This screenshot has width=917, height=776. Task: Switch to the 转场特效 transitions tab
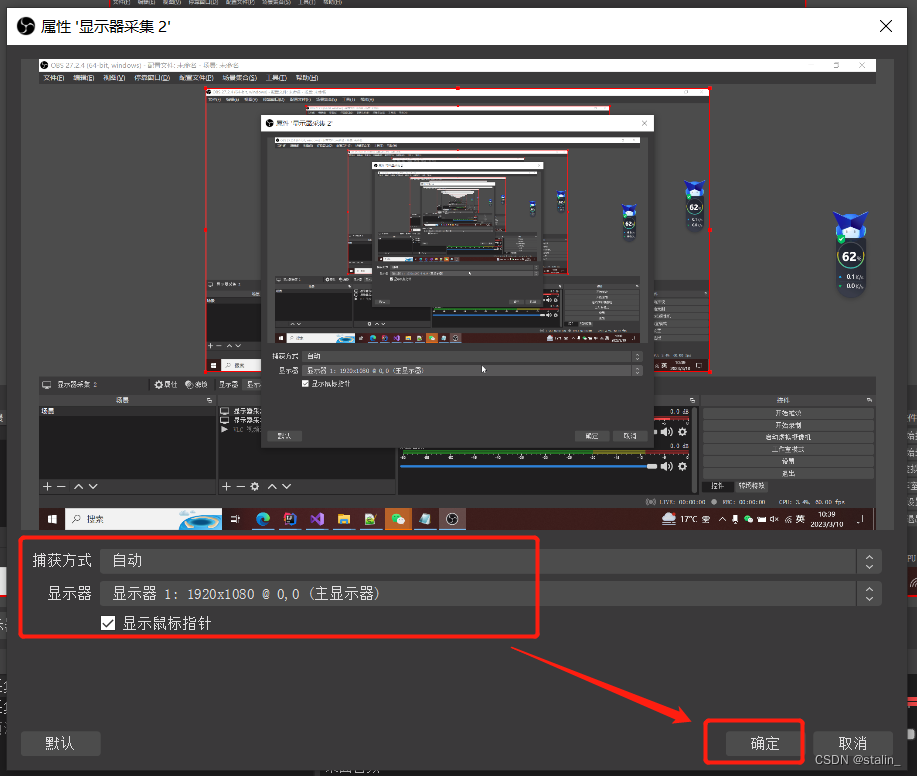click(x=751, y=487)
